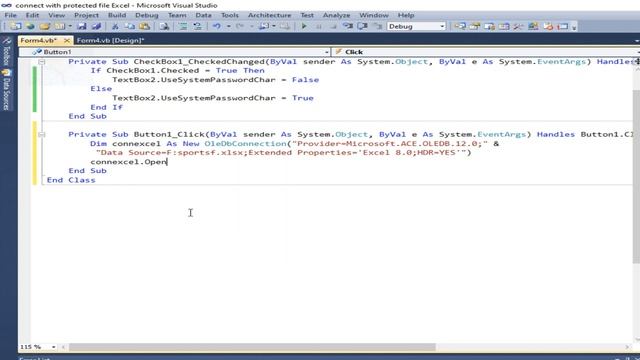The width and height of the screenshot is (640, 360).
Task: Open the View menu
Action: pyautogui.click(x=56, y=15)
